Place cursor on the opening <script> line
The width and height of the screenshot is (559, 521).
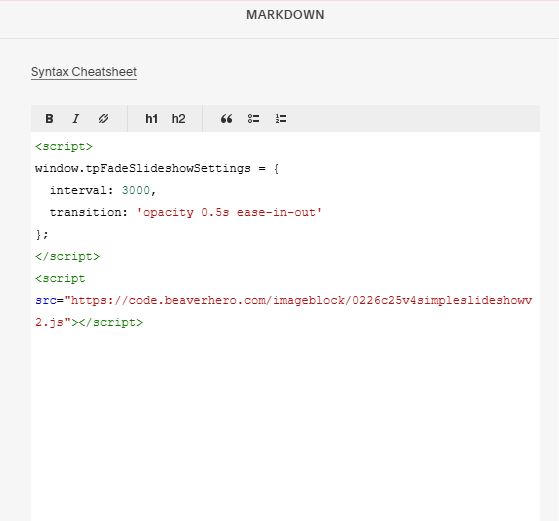[x=64, y=147]
